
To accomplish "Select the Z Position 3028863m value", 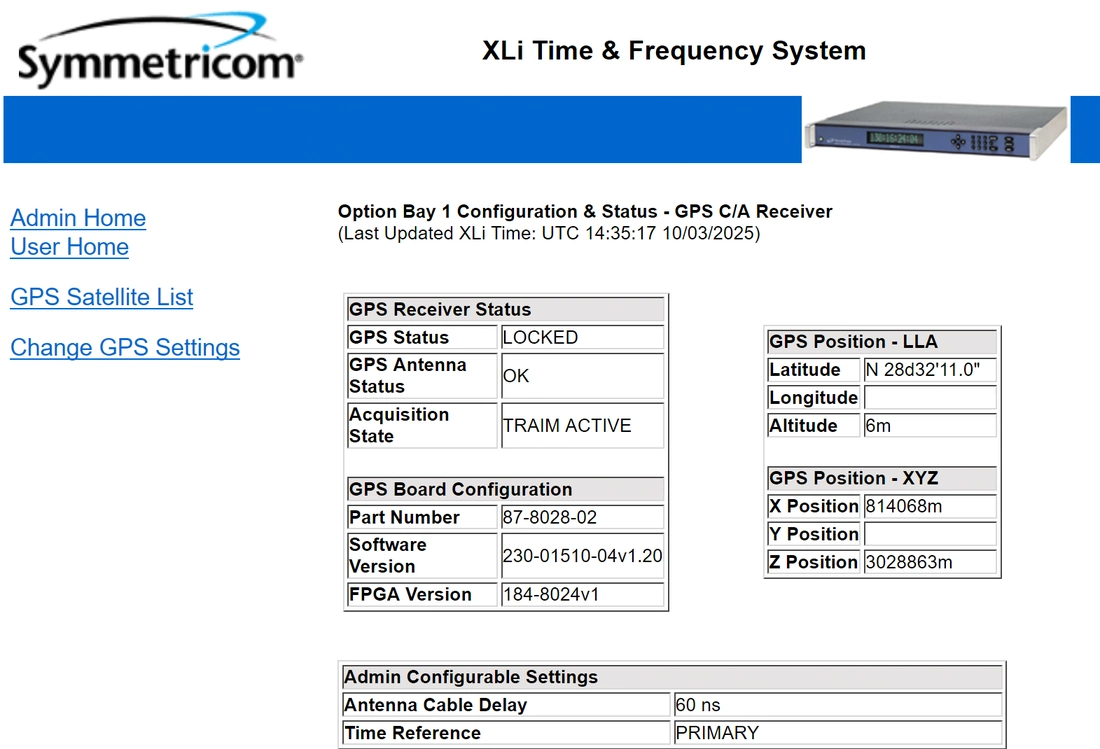I will point(930,562).
